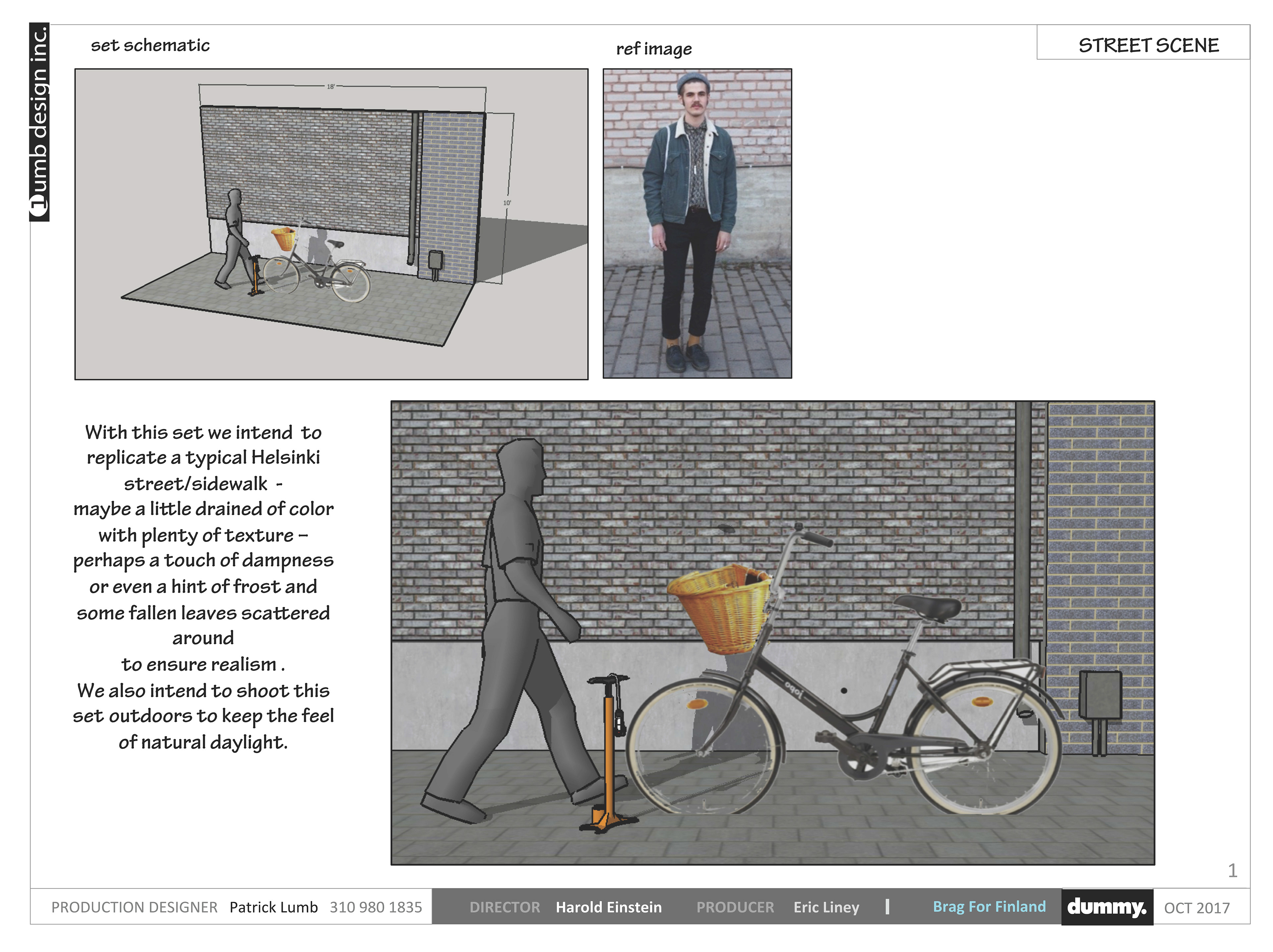Click the electrical box on the brick wall

coord(1099,695)
